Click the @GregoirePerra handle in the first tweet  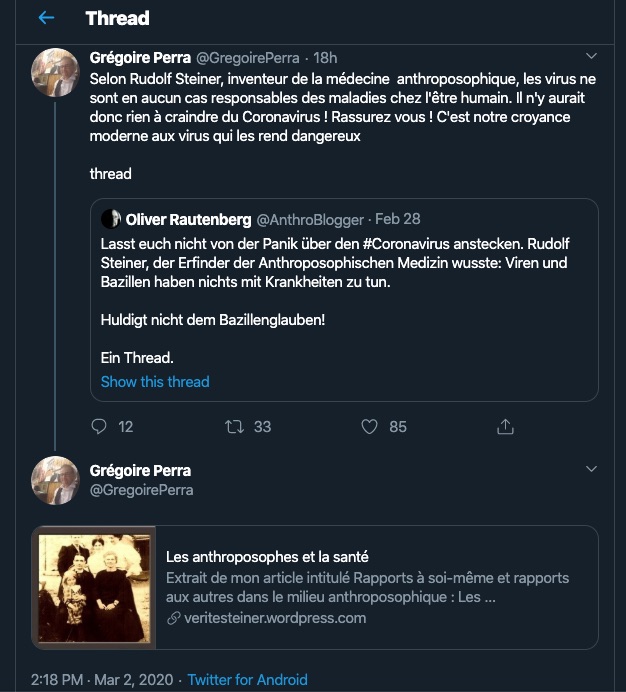pos(252,57)
